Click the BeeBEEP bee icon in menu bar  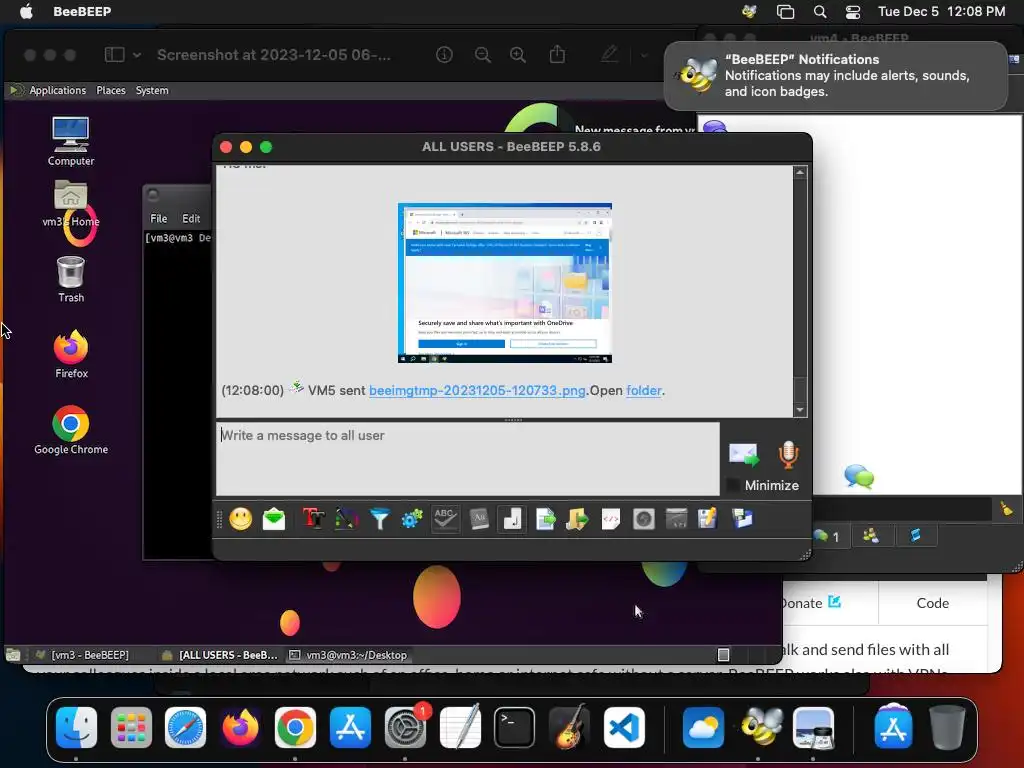click(x=749, y=11)
